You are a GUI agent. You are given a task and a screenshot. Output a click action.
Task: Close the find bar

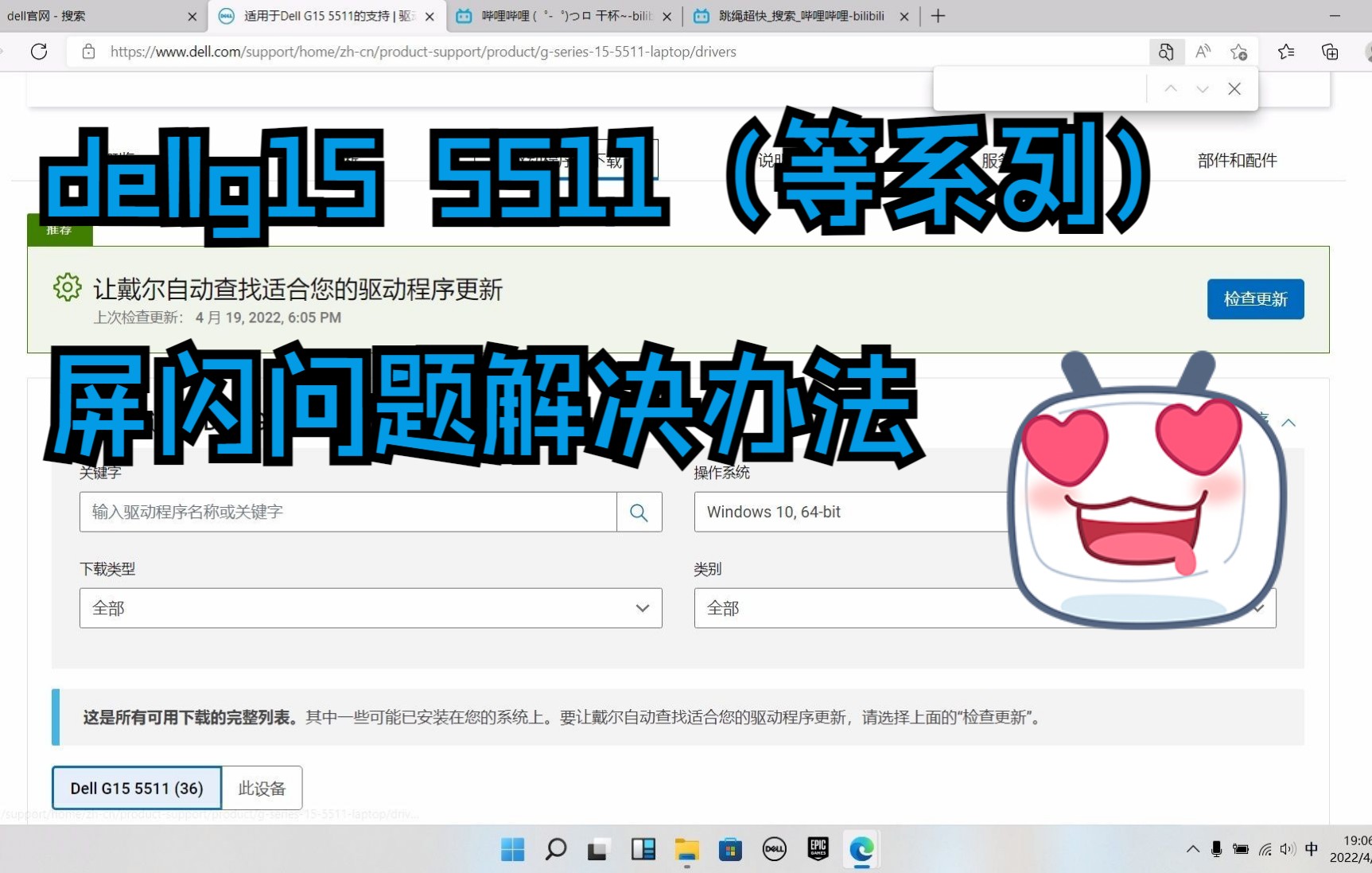click(x=1234, y=88)
